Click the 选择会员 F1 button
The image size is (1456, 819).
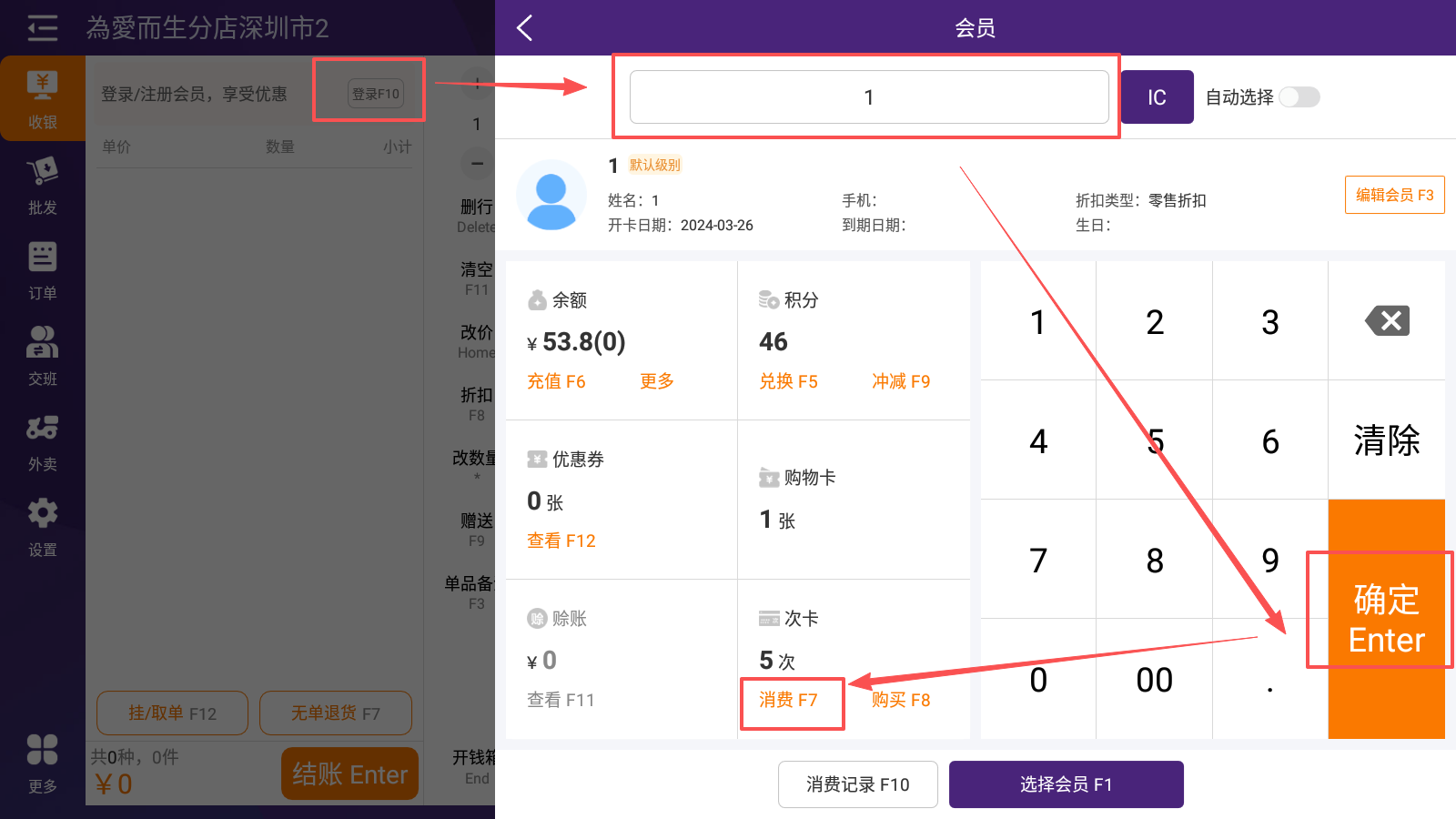click(x=1066, y=784)
